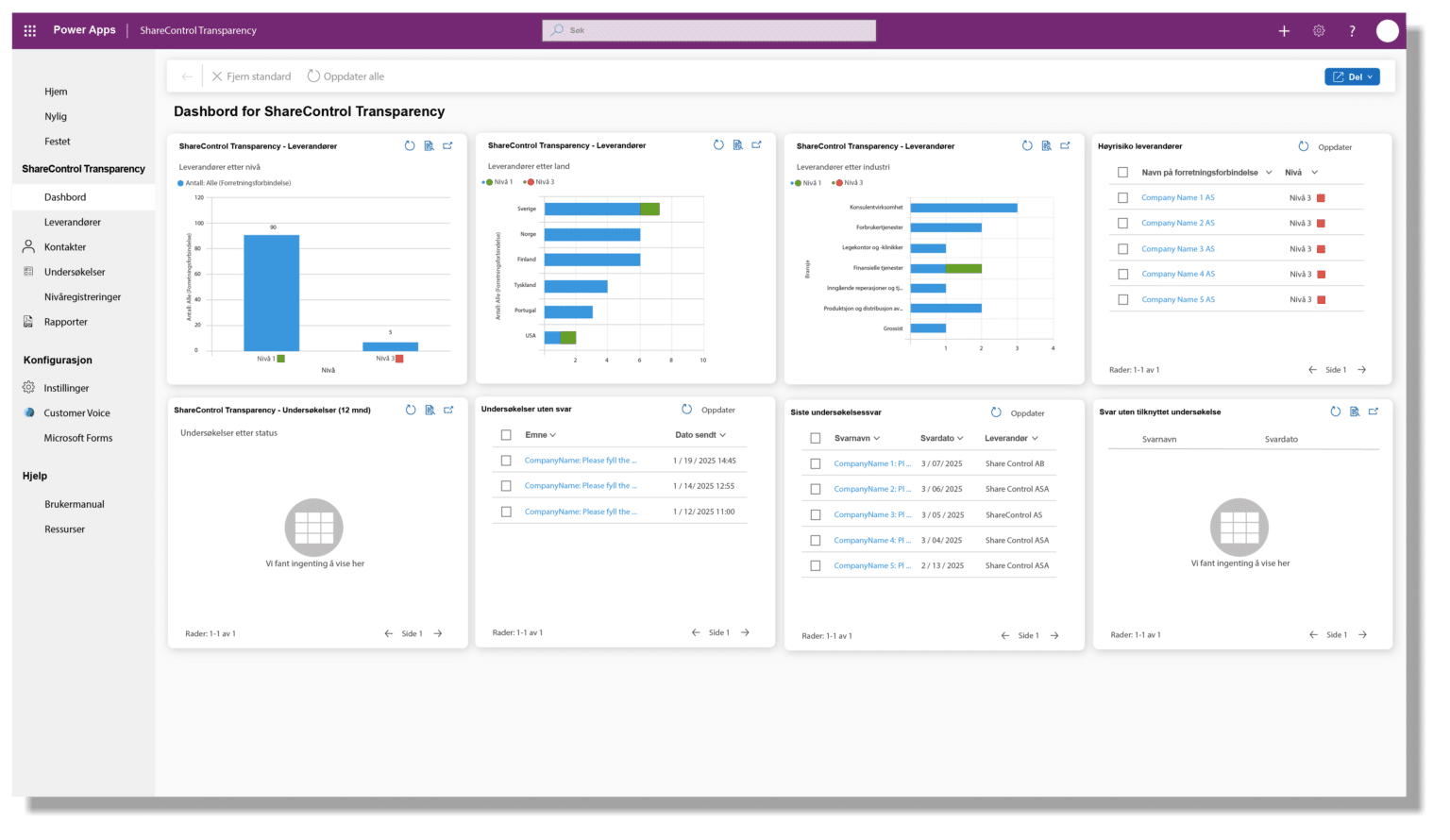Viewport: 1450px width, 840px height.
Task: Open the Rapporter document icon in the sidebar
Action: tap(28, 321)
